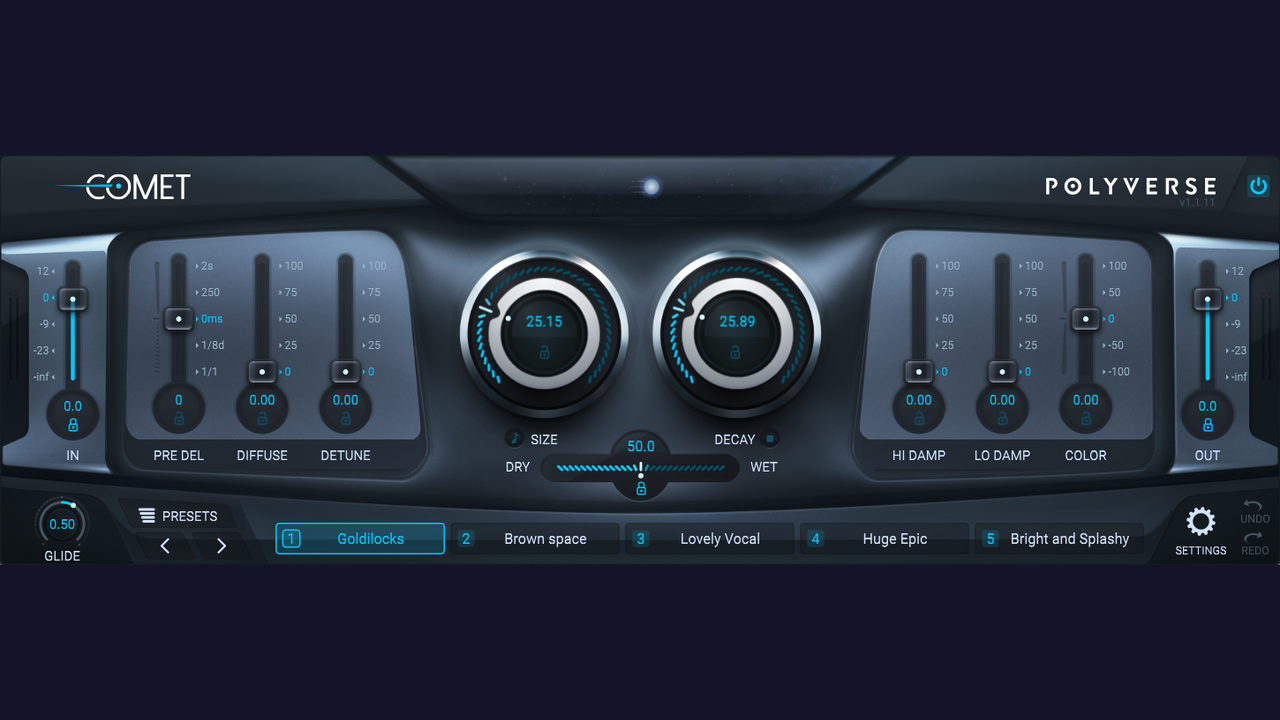This screenshot has width=1280, height=720.
Task: Click the dry/wet value 50.0
Action: pyautogui.click(x=641, y=447)
